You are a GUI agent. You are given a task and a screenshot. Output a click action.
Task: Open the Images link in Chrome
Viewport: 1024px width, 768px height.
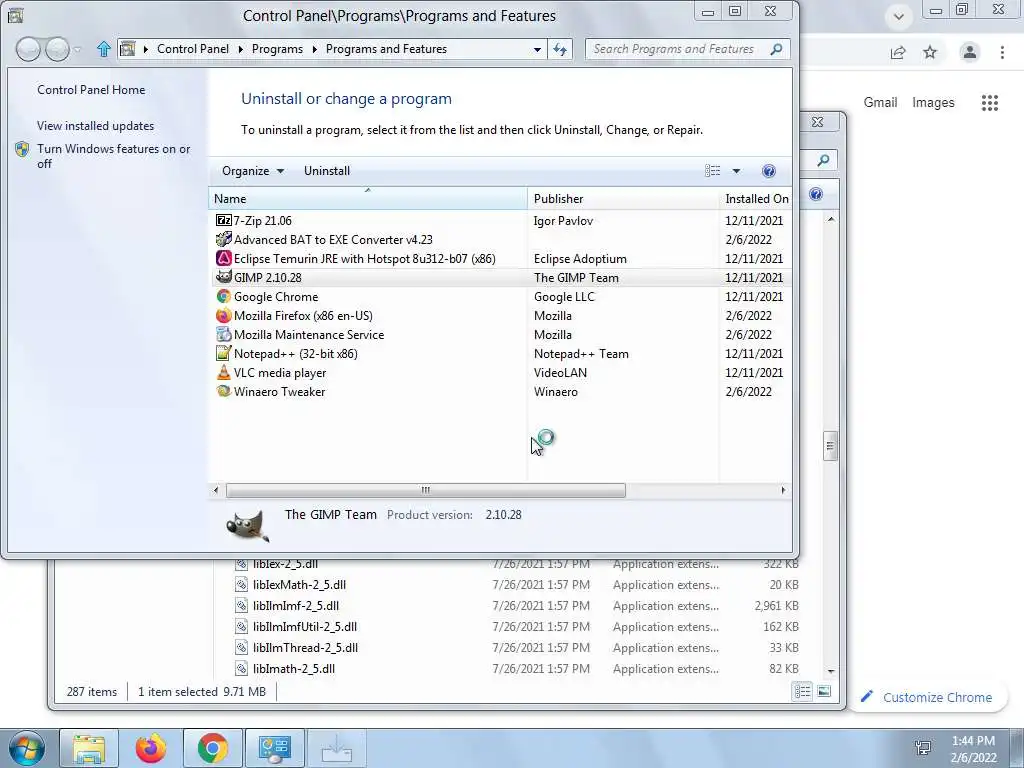coord(933,103)
